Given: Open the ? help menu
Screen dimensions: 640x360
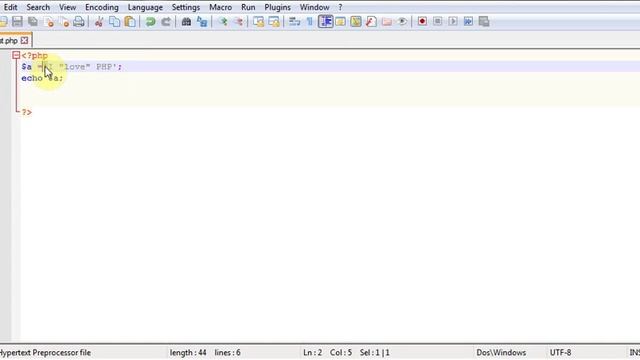Looking at the screenshot, I should [x=340, y=7].
